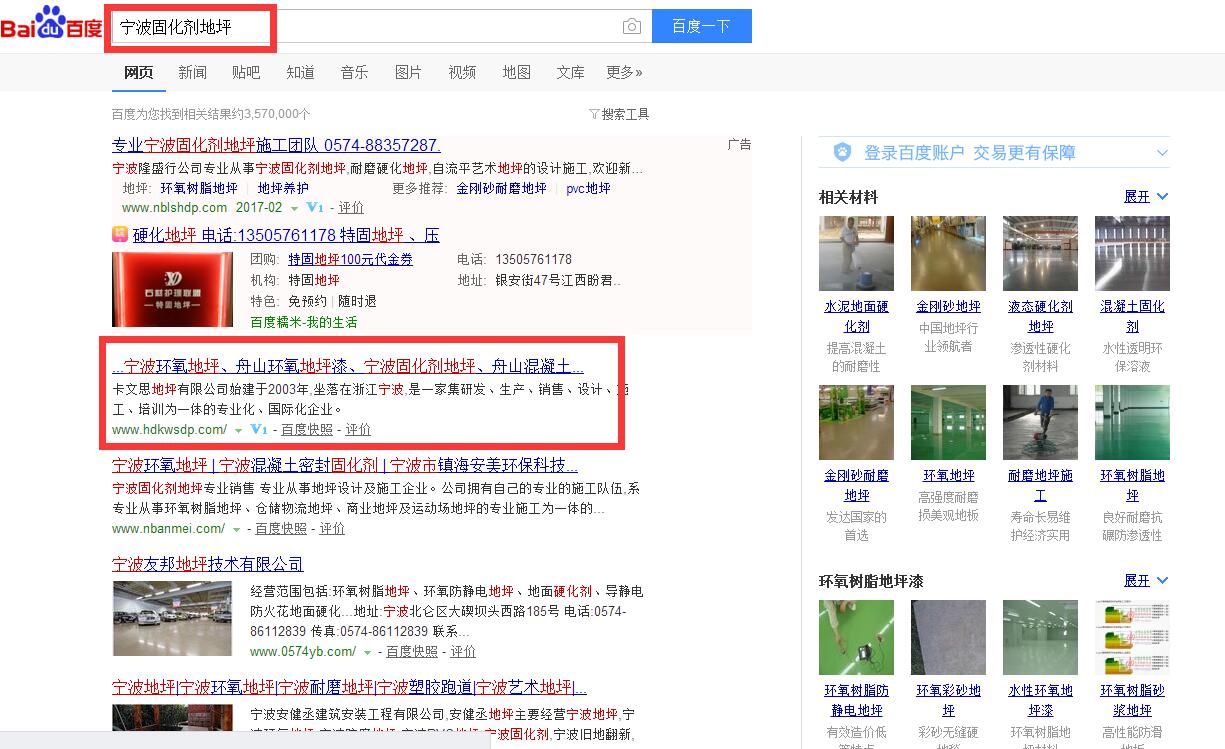Click the 水泥地面硬化剂 sidebar thumbnail

click(x=856, y=253)
